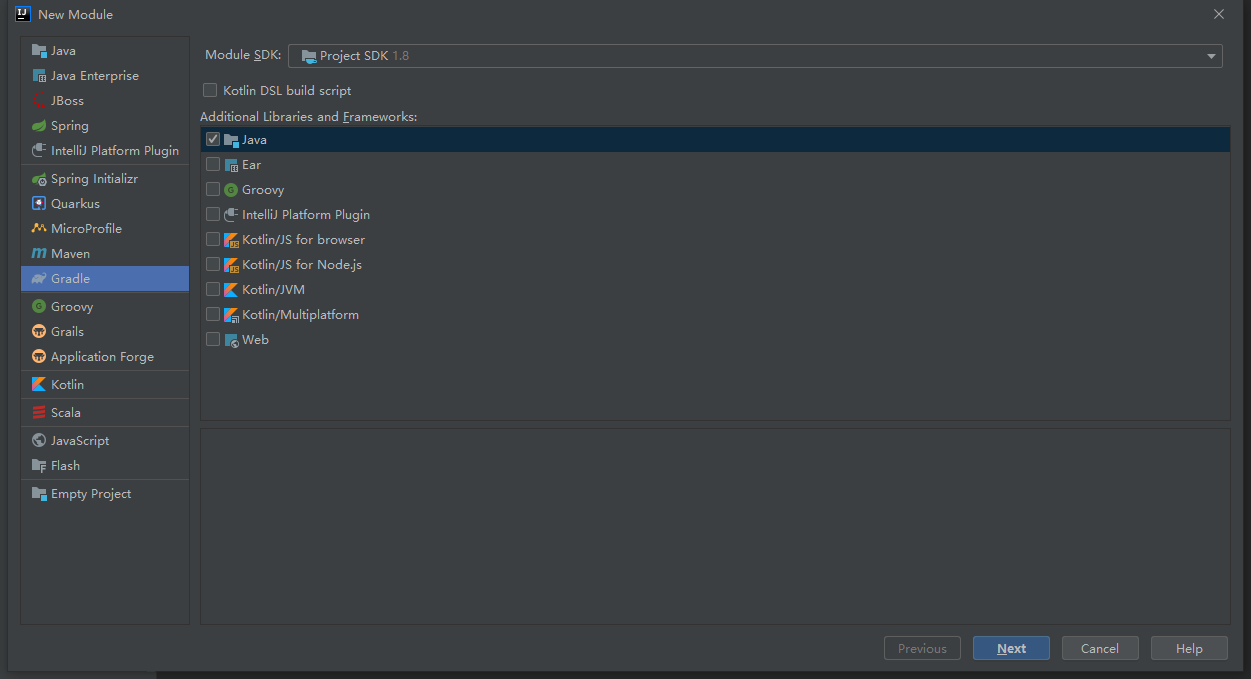Enable the Web framework checkbox

pyautogui.click(x=213, y=339)
